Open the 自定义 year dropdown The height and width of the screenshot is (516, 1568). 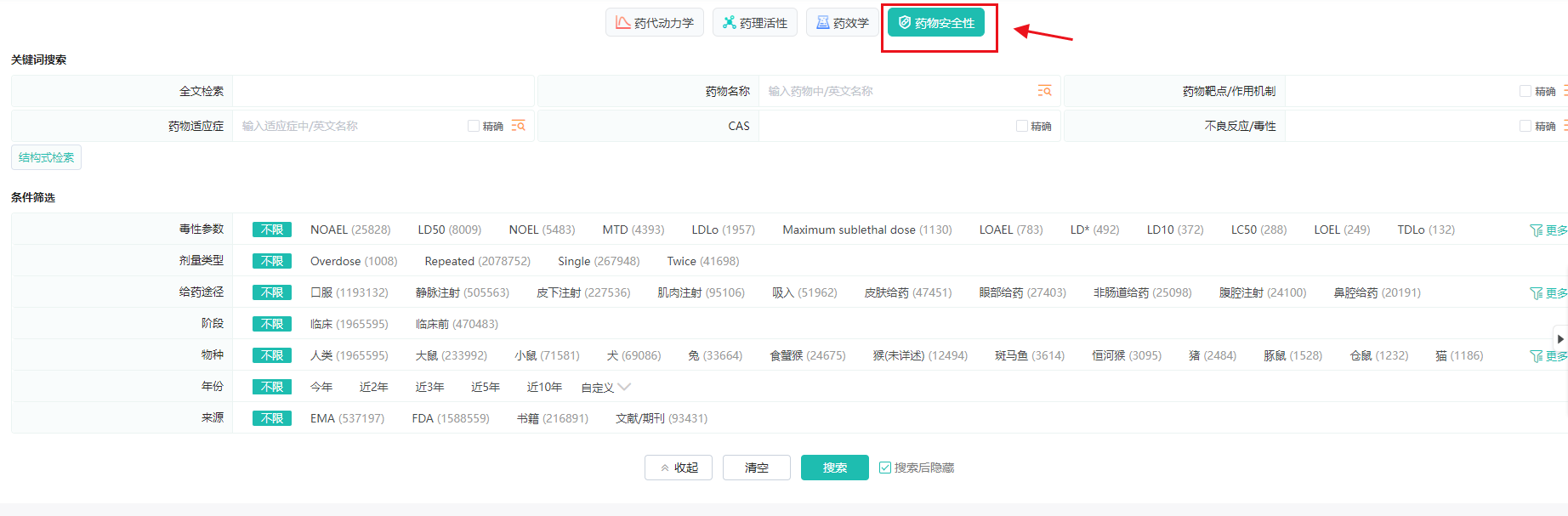605,388
